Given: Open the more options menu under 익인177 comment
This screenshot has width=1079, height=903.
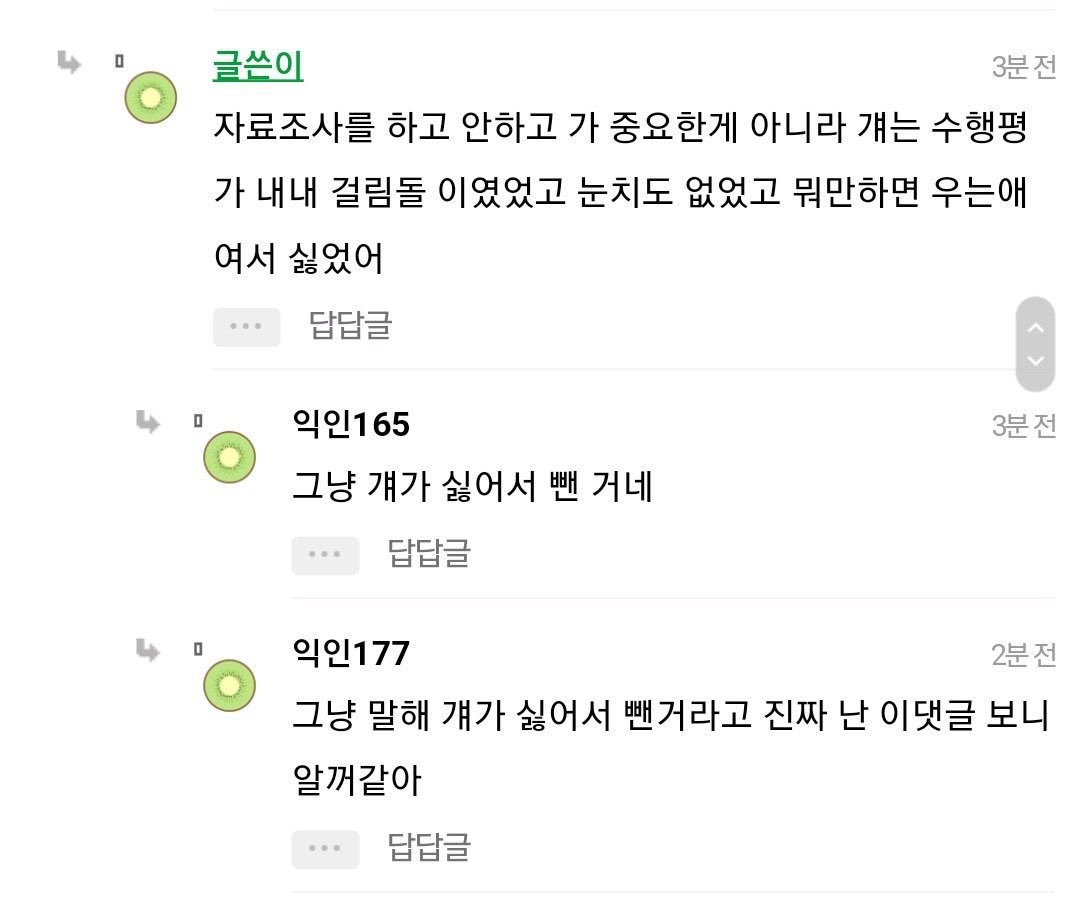Looking at the screenshot, I should click(325, 849).
